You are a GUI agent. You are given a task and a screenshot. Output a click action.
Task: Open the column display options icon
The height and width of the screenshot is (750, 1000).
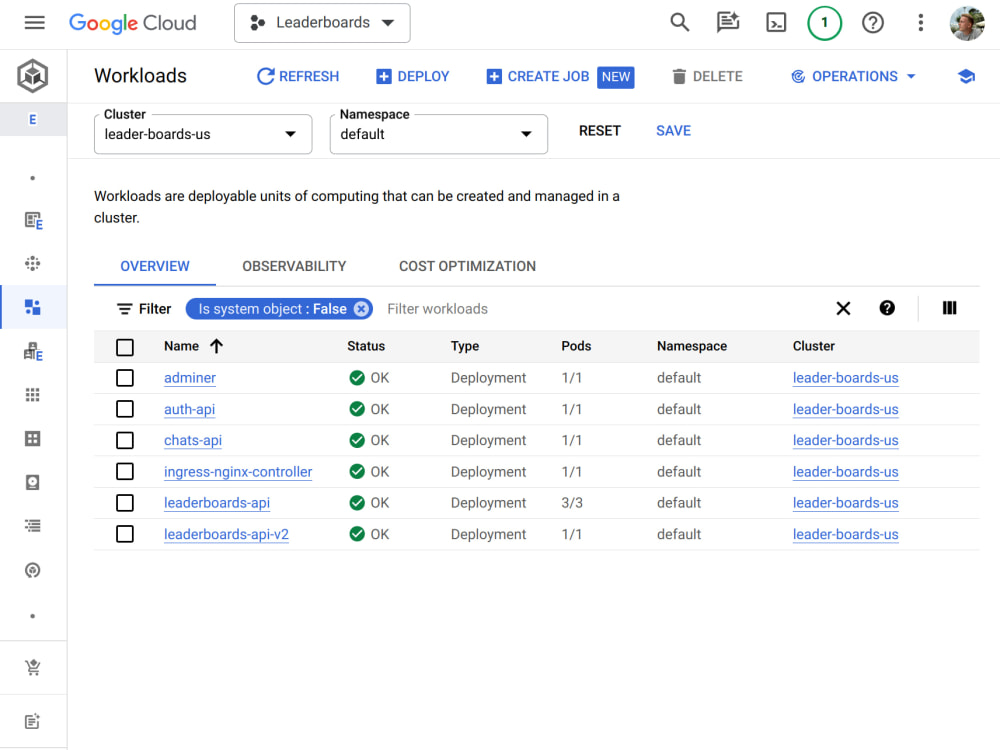pos(948,308)
